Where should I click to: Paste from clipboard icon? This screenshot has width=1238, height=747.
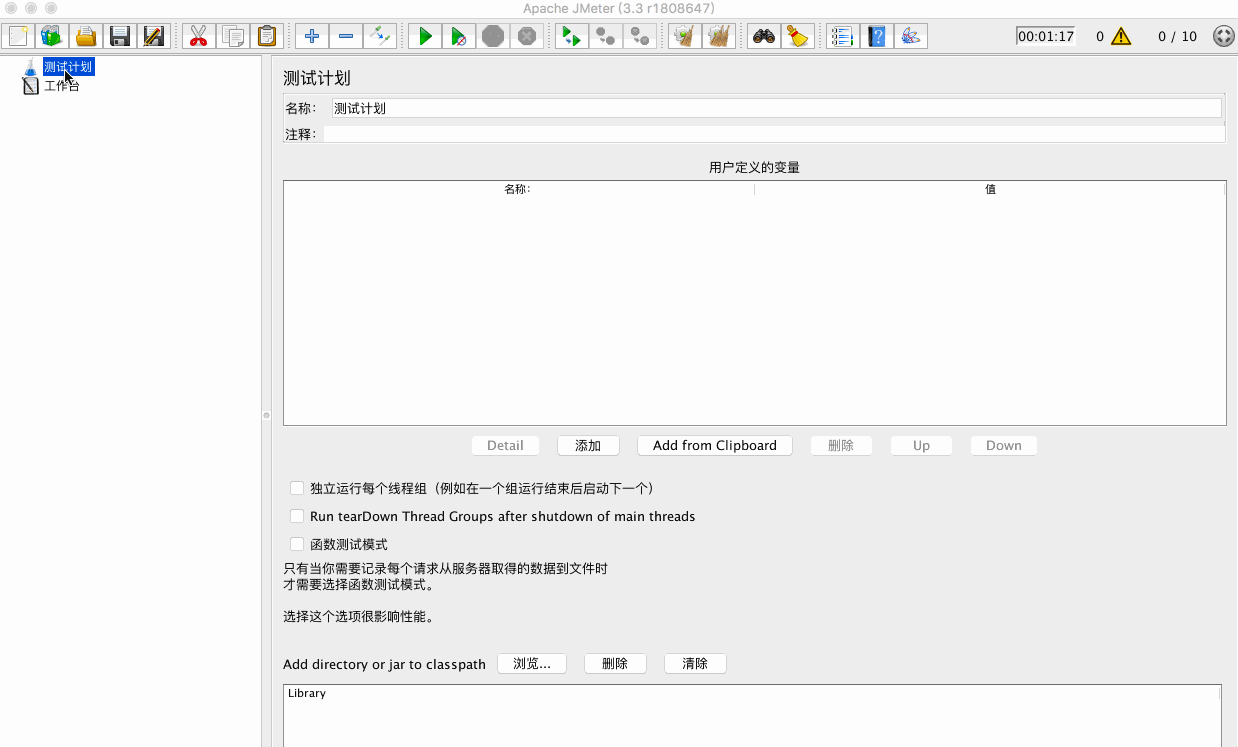tap(266, 37)
